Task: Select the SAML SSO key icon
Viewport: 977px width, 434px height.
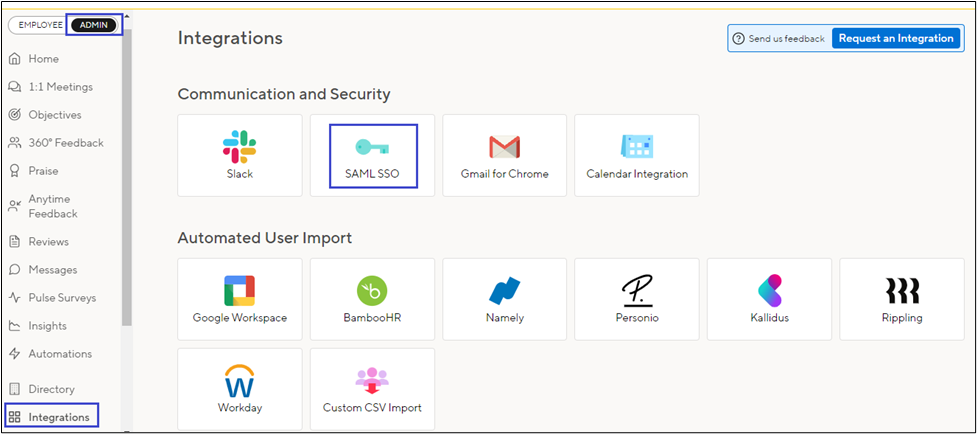Action: [x=372, y=146]
